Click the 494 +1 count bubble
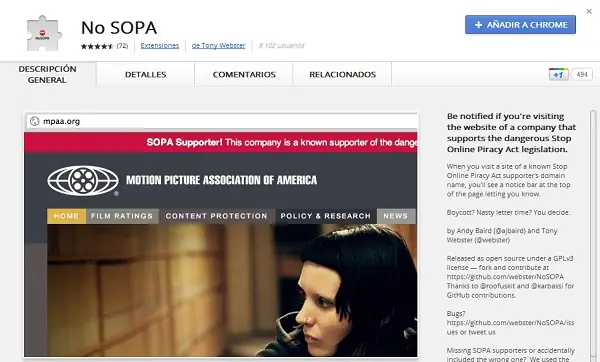 click(582, 74)
